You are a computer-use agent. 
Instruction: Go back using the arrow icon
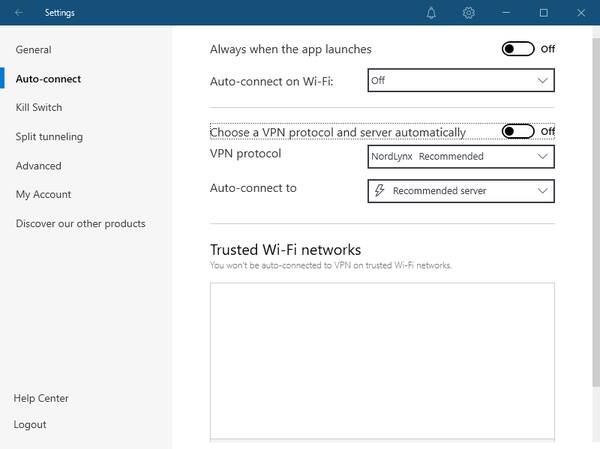click(18, 13)
